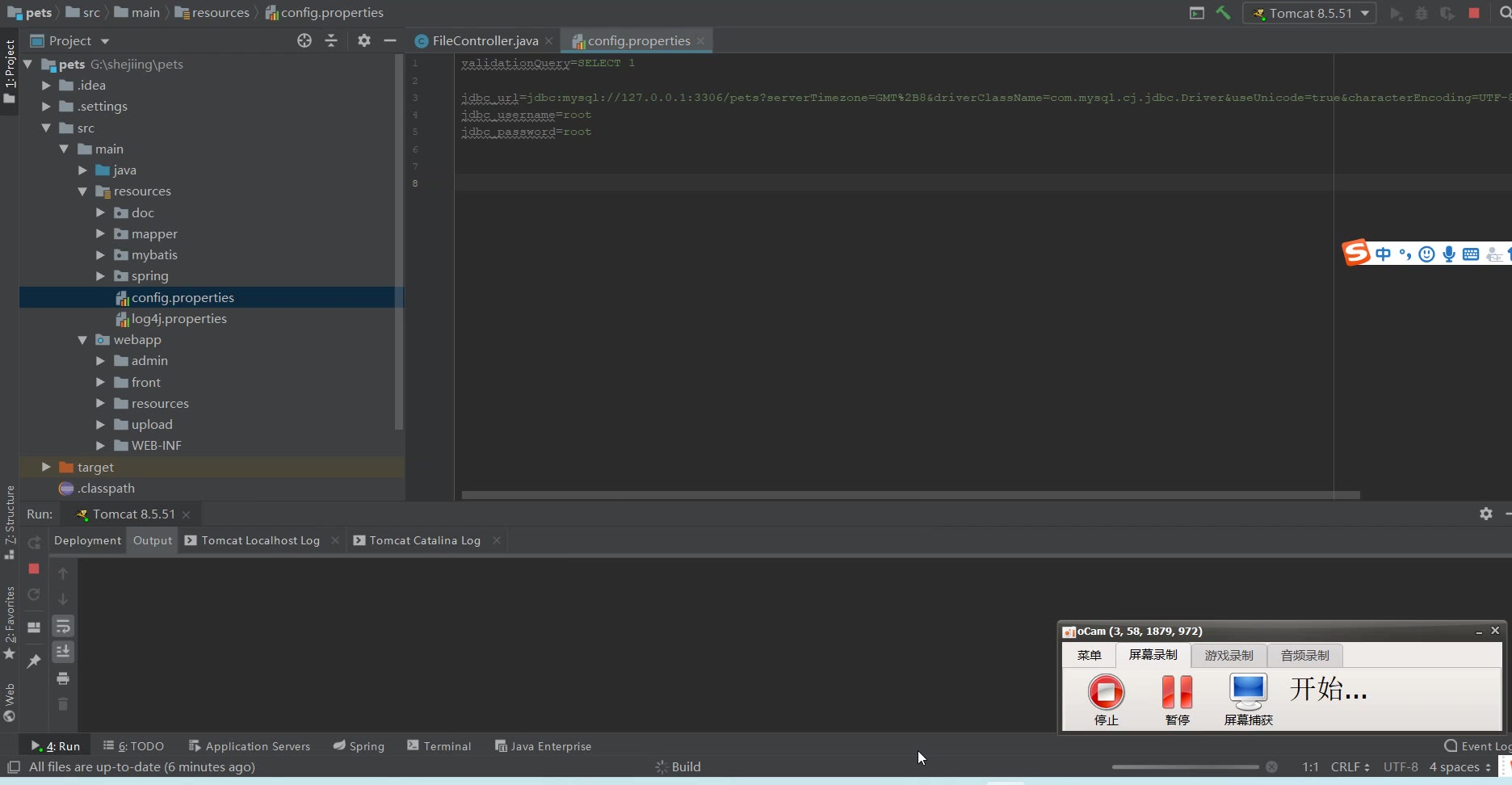Toggle soft-wrap in Run output
The width and height of the screenshot is (1512, 785).
pos(63,626)
